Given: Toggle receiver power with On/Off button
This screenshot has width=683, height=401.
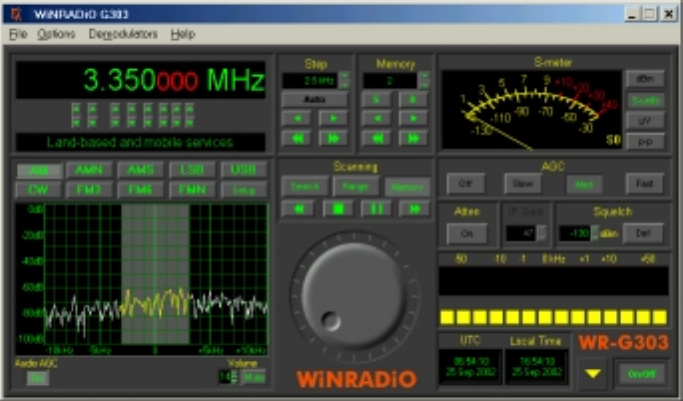Looking at the screenshot, I should tap(642, 374).
